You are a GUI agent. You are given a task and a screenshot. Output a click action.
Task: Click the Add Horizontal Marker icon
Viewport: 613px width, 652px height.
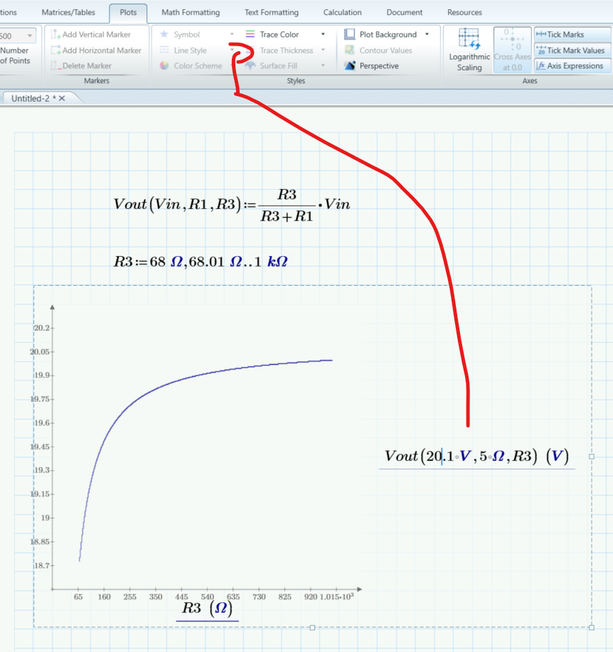(55, 50)
